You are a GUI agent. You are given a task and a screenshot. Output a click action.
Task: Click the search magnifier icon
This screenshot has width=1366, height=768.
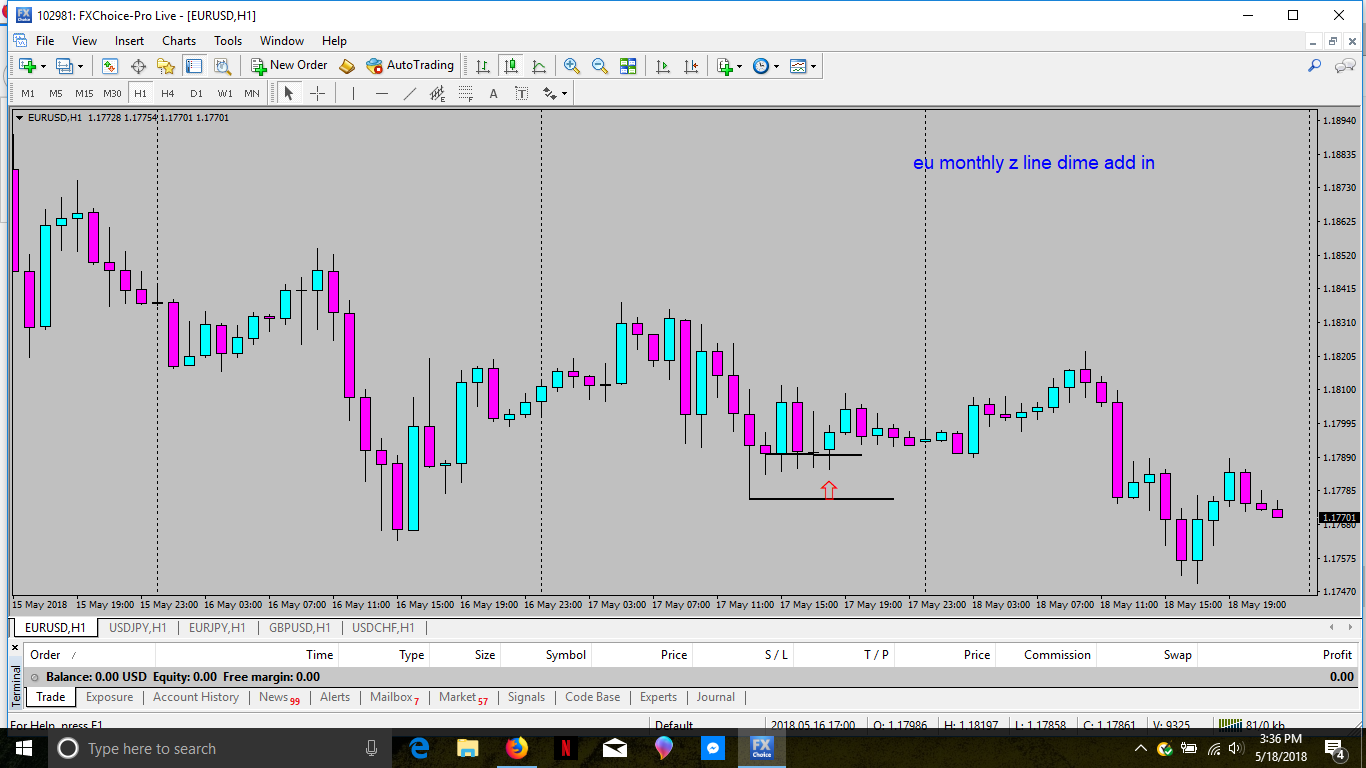tap(1315, 66)
